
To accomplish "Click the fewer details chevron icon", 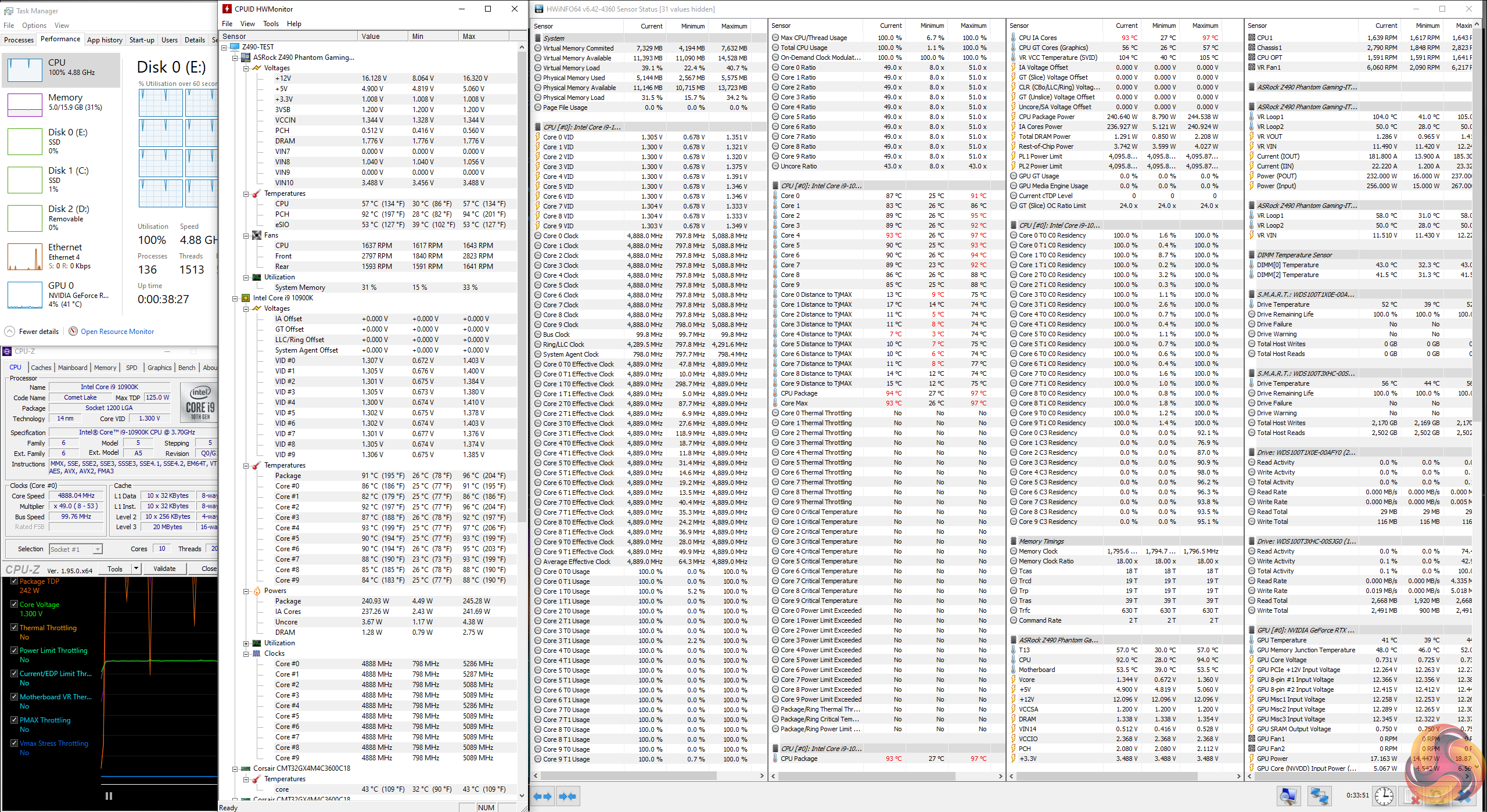I will [x=9, y=332].
